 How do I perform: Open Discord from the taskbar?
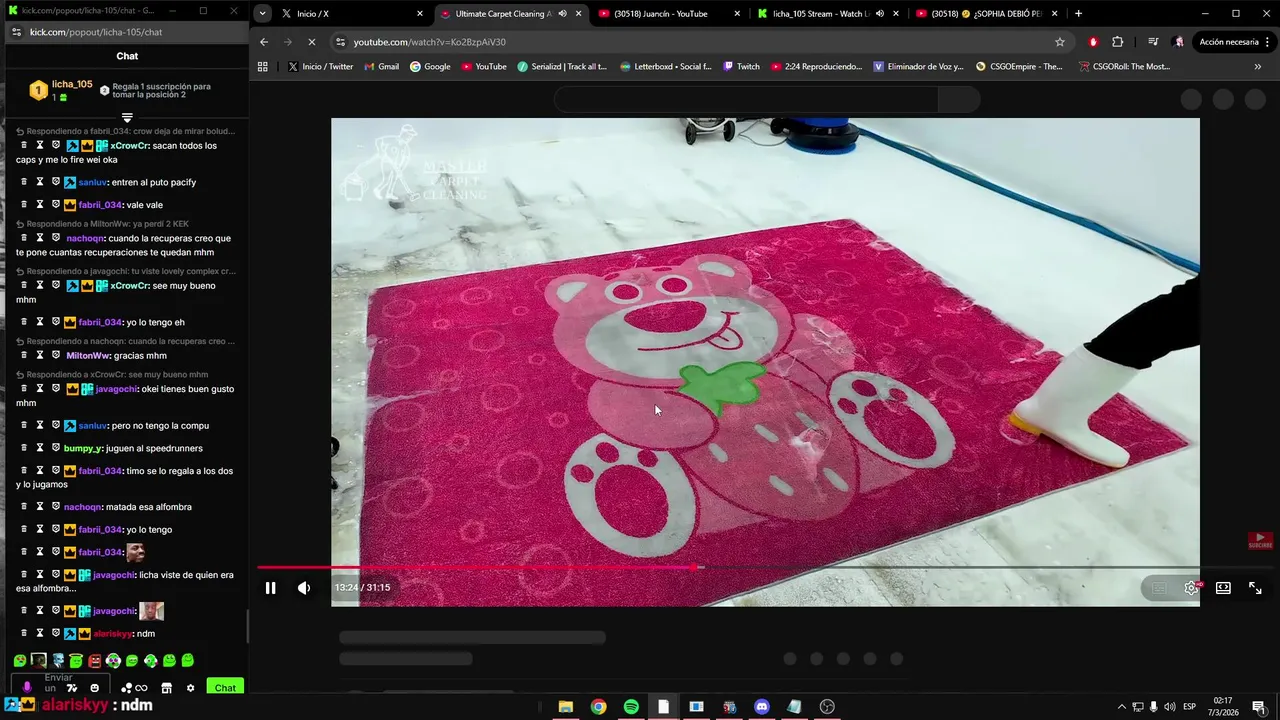762,707
